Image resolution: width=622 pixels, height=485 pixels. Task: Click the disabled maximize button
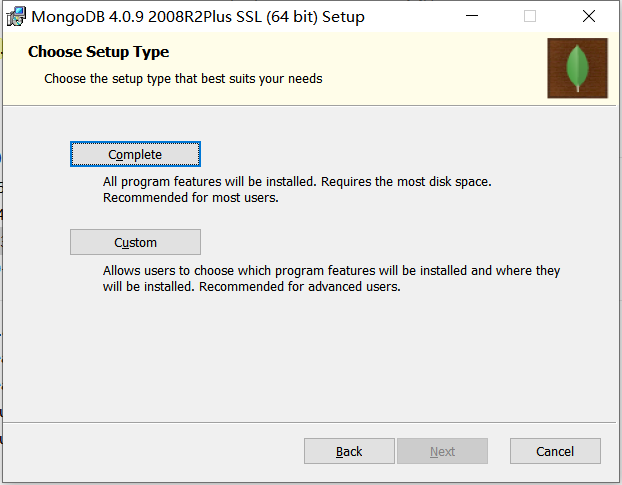click(x=530, y=16)
